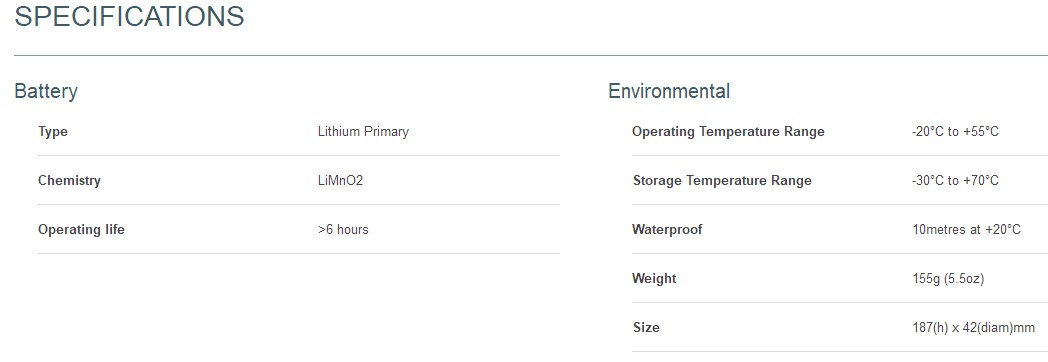Click the battery Type label

(53, 132)
